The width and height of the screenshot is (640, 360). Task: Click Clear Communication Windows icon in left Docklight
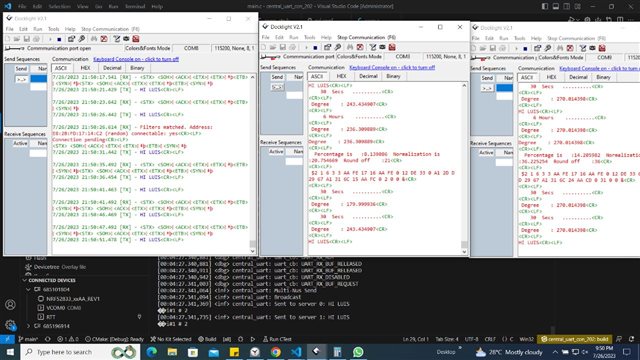(104, 39)
